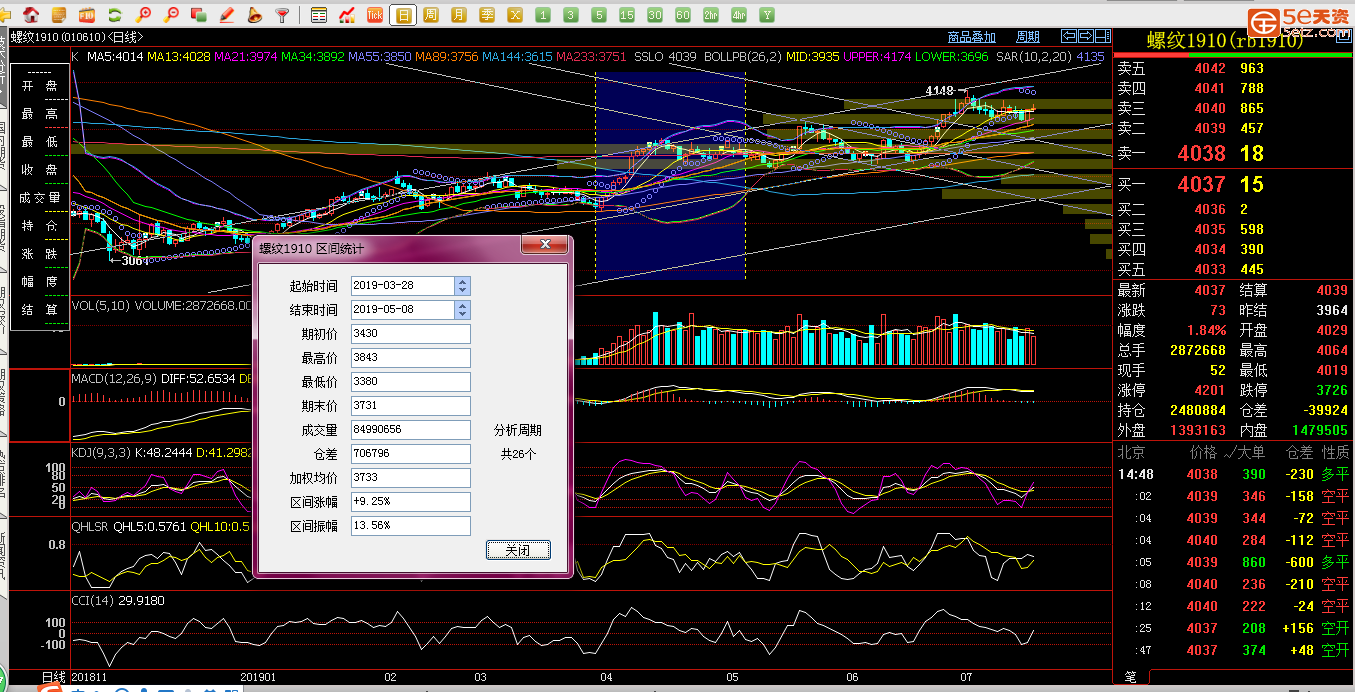Viewport: 1355px width, 692px height.
Task: Zoom in with the plus magnifier
Action: pos(143,15)
